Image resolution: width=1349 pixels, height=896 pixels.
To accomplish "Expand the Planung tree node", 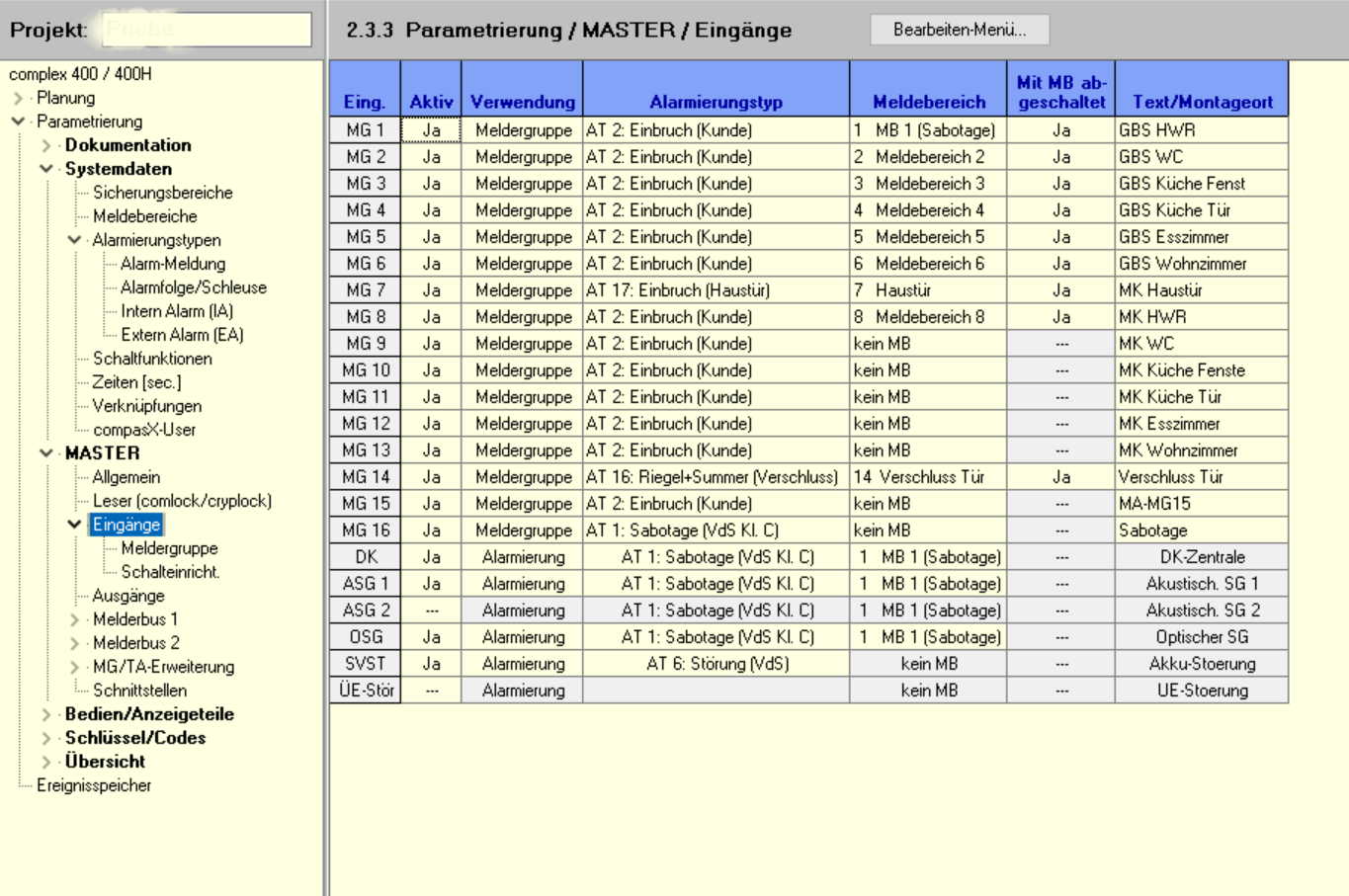I will 19,98.
